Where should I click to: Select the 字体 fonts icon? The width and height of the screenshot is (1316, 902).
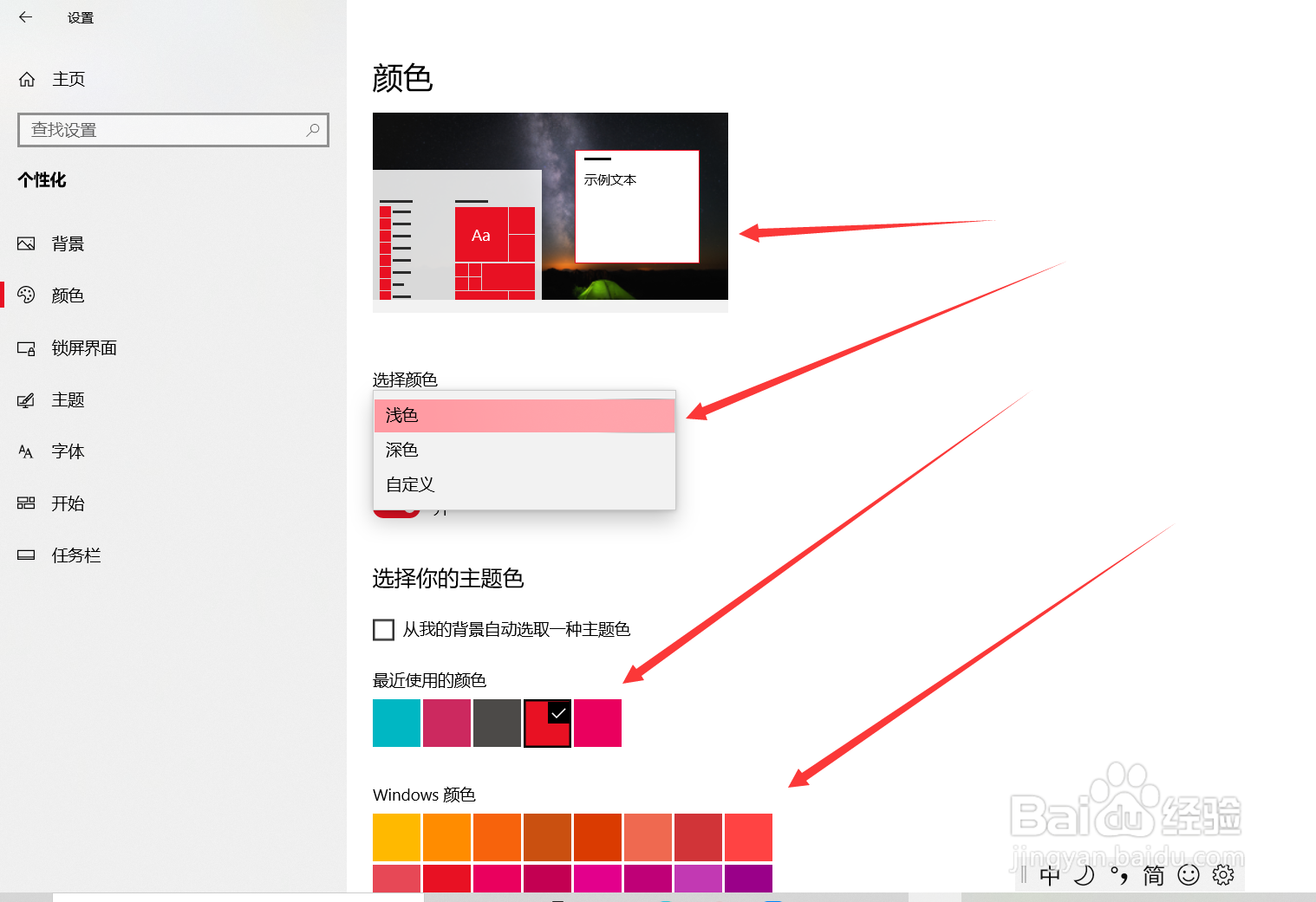26,451
